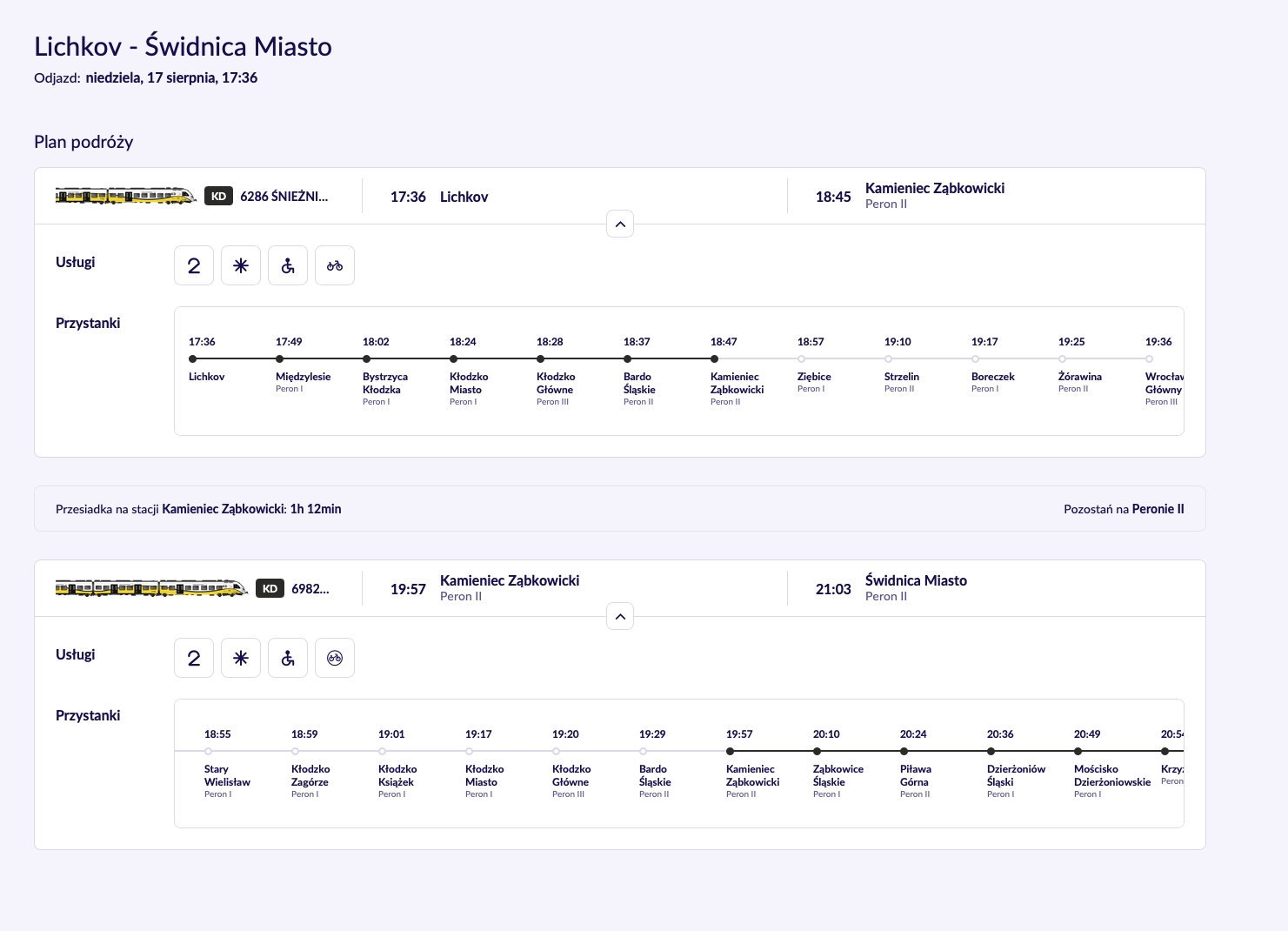Click the train image of the 6982 connection
Viewport: 1288px width, 931px height.
[151, 589]
